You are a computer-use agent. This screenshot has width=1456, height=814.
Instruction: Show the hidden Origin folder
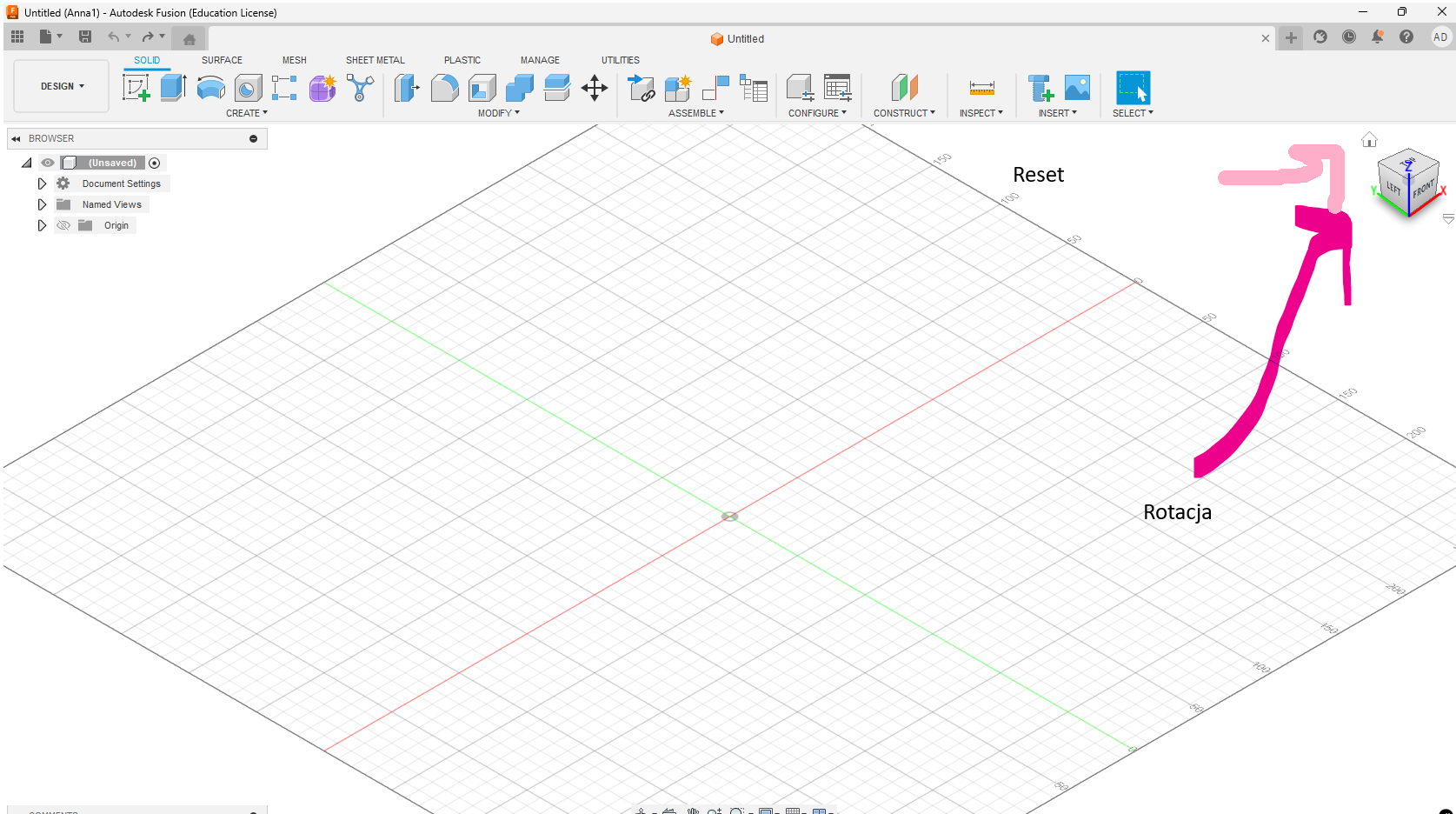coord(63,225)
